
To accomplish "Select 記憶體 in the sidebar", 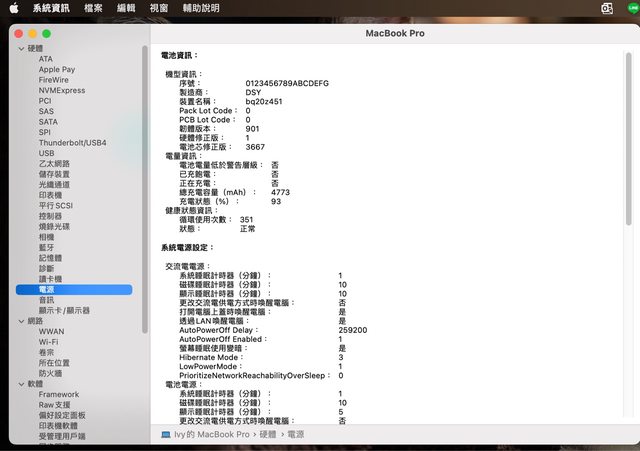I will [x=50, y=258].
